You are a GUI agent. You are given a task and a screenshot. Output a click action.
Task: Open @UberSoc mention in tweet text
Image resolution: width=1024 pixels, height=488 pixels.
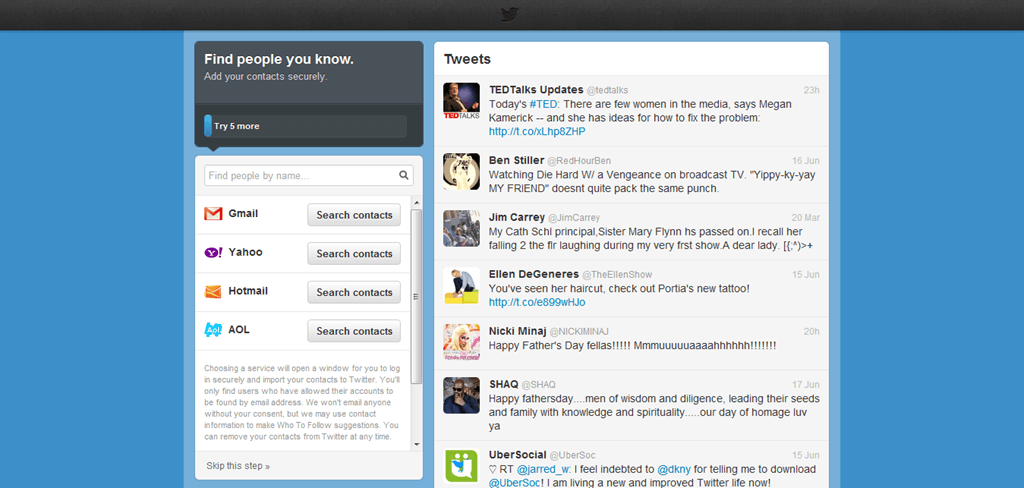[514, 483]
